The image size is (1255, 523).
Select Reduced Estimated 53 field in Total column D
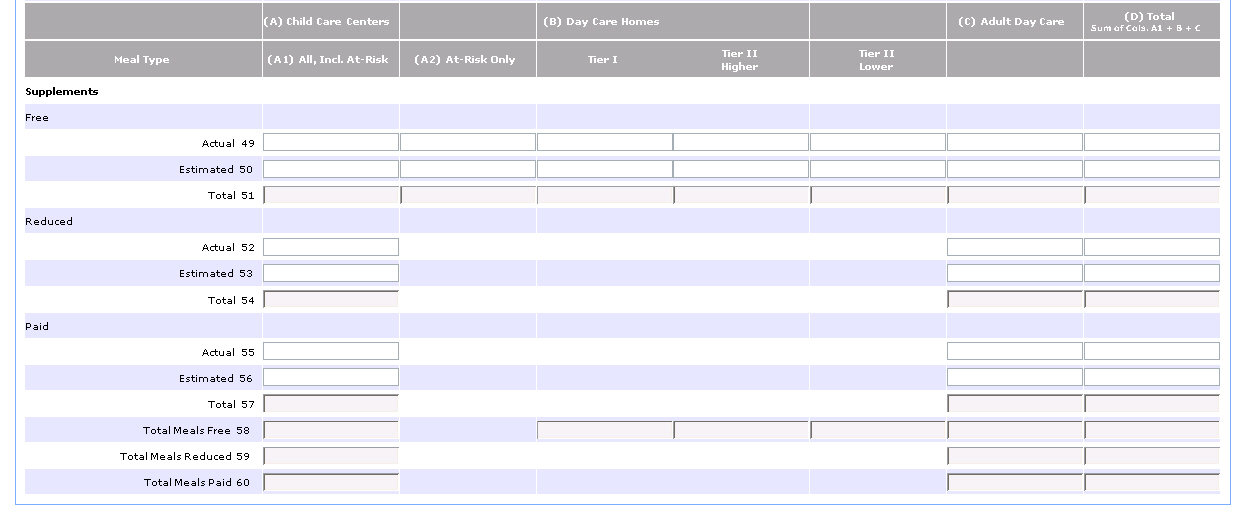pyautogui.click(x=1152, y=273)
